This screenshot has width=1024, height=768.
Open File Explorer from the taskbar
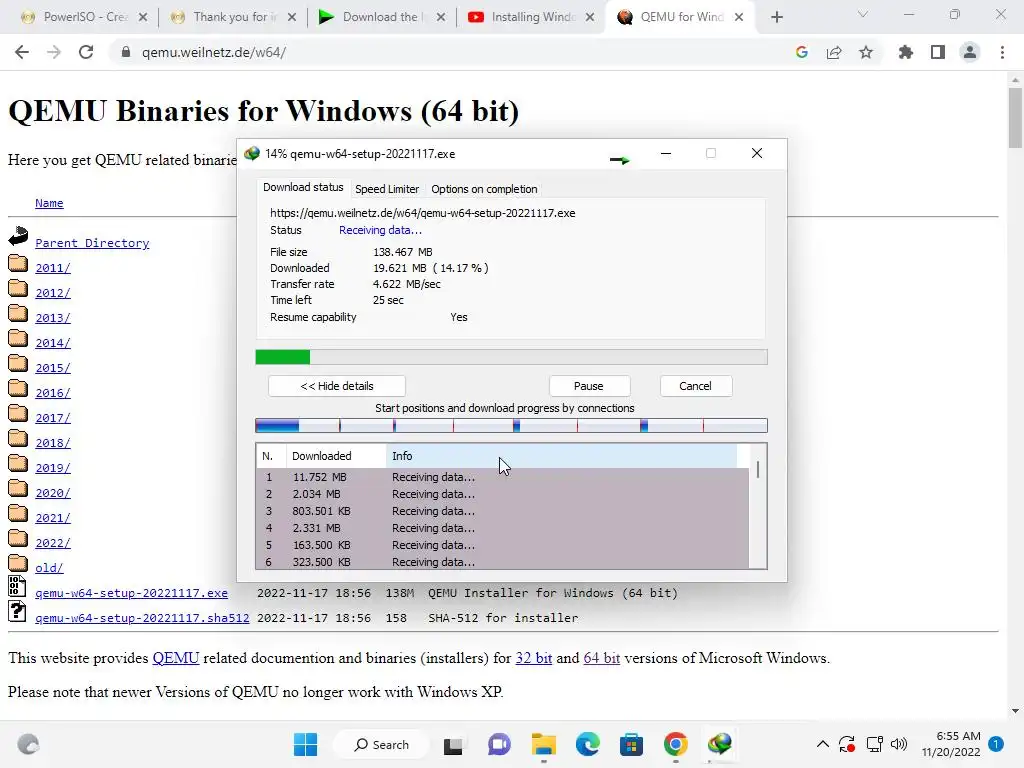543,744
